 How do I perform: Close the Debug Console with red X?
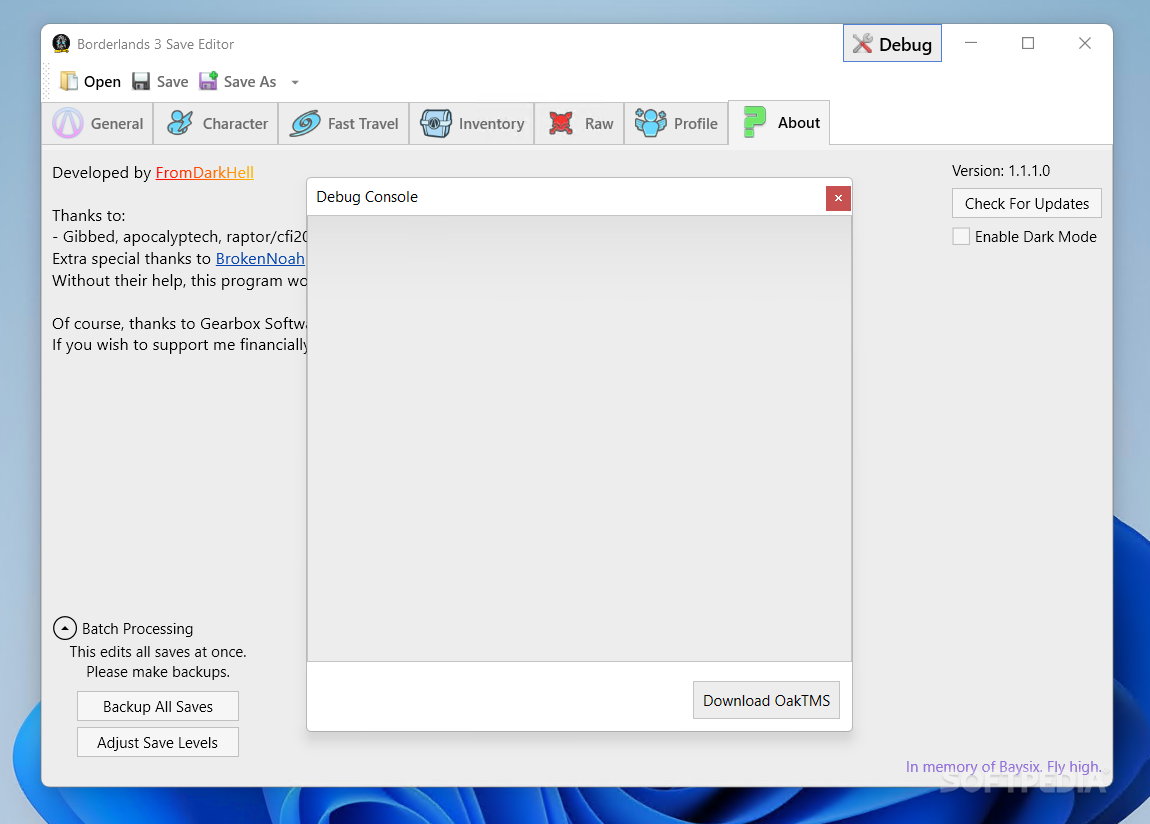[x=838, y=198]
